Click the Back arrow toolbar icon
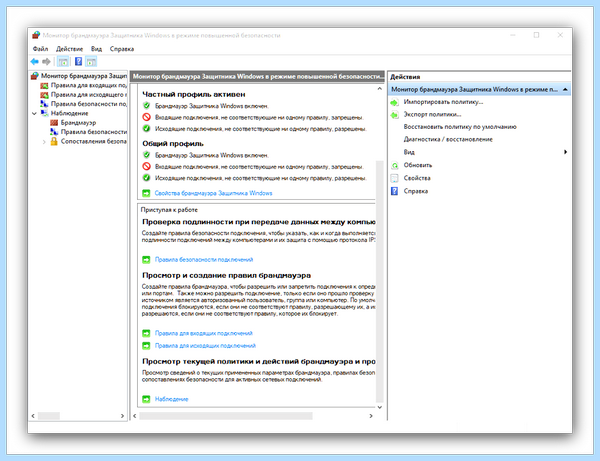The width and height of the screenshot is (600, 461). point(34,61)
